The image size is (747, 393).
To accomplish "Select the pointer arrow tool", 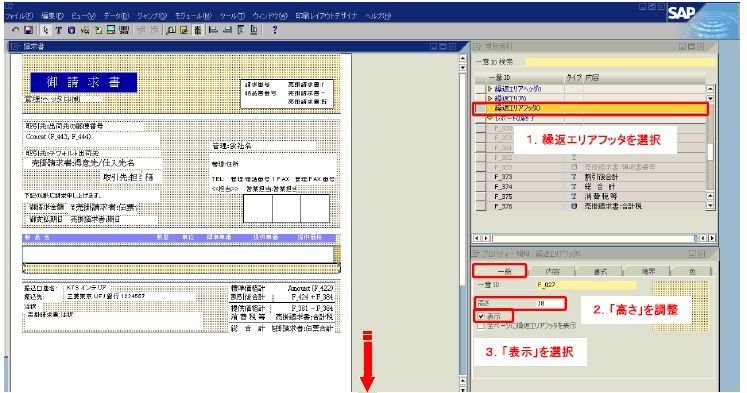I will [46, 30].
